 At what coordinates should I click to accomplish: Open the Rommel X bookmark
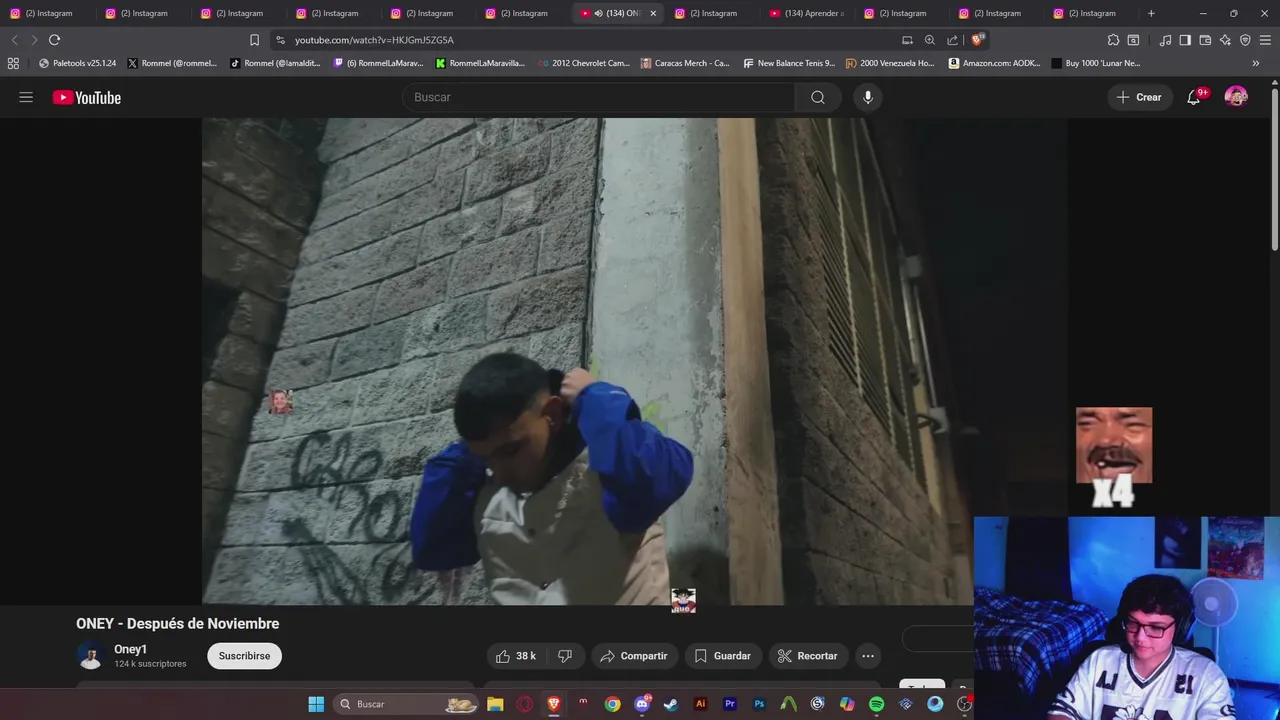tap(172, 63)
